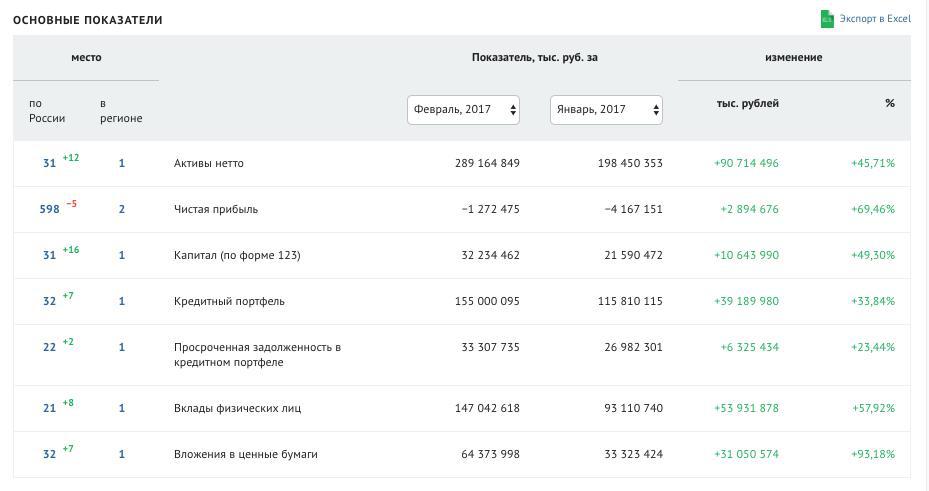The height and width of the screenshot is (491, 929).
Task: Click the value 289 164 849
Action: 487,163
